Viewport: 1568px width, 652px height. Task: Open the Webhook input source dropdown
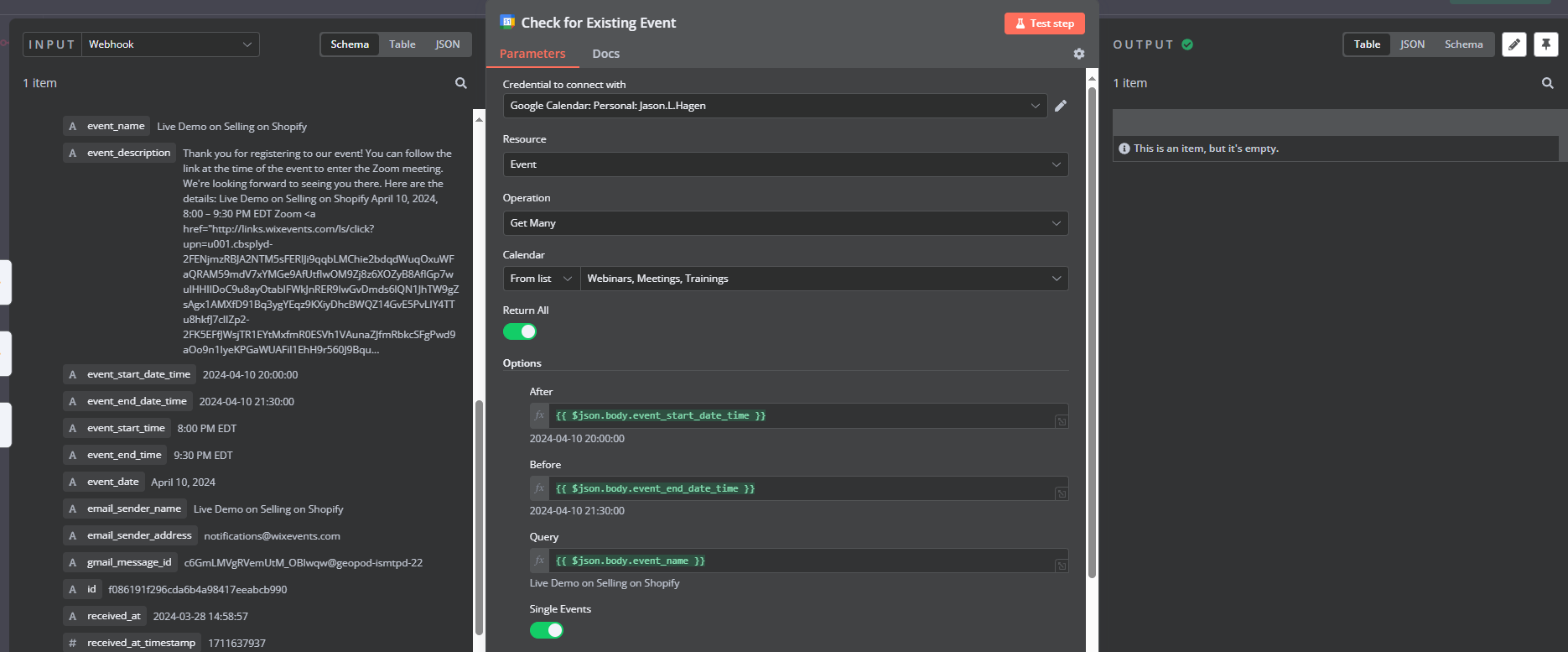click(170, 44)
